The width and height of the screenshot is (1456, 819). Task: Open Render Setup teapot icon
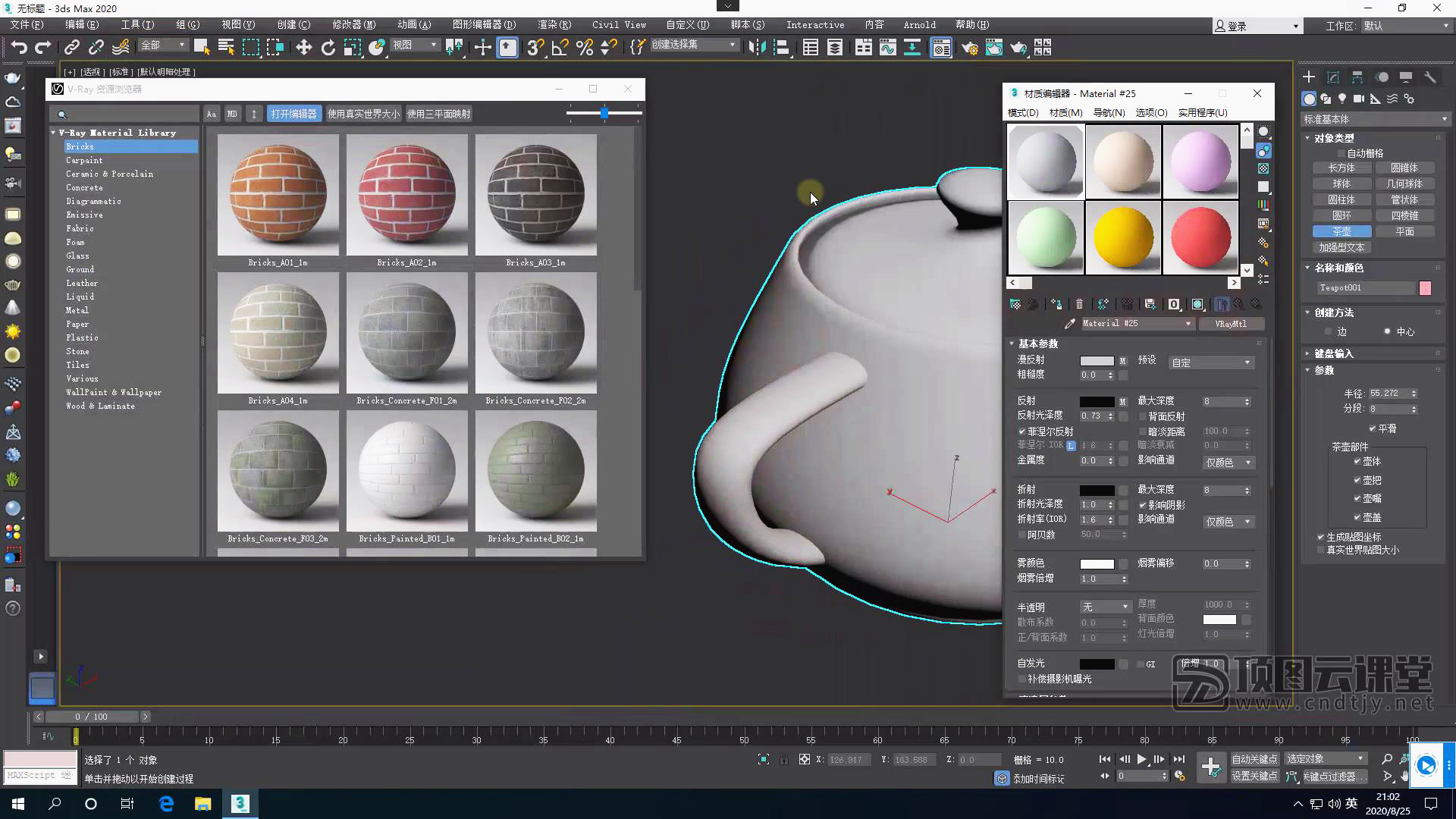970,48
